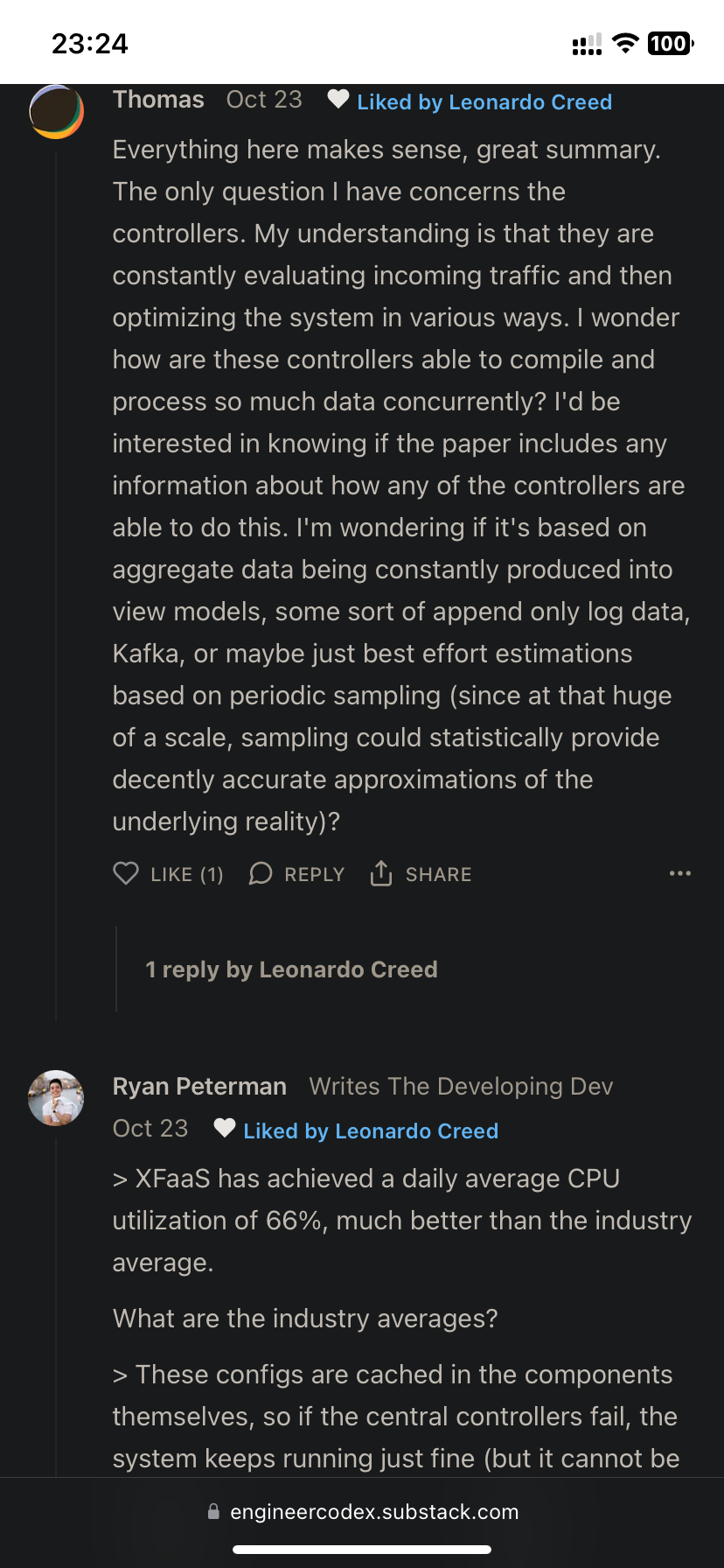
Task: Open The Developing Dev publication link
Action: point(461,1087)
